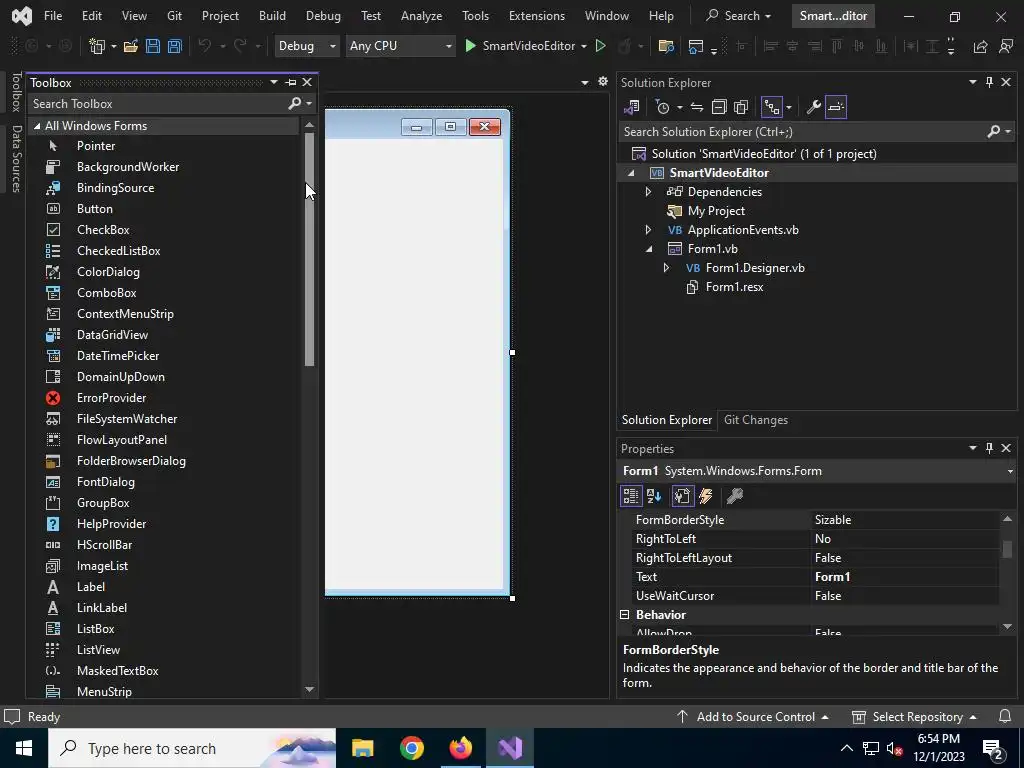
Task: Click the Live Share icon in the toolbar
Action: [x=980, y=46]
